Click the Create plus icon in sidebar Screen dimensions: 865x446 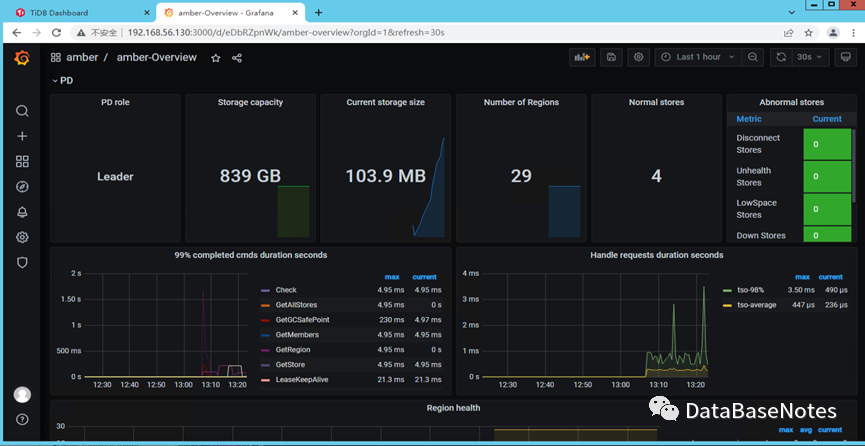pos(22,136)
